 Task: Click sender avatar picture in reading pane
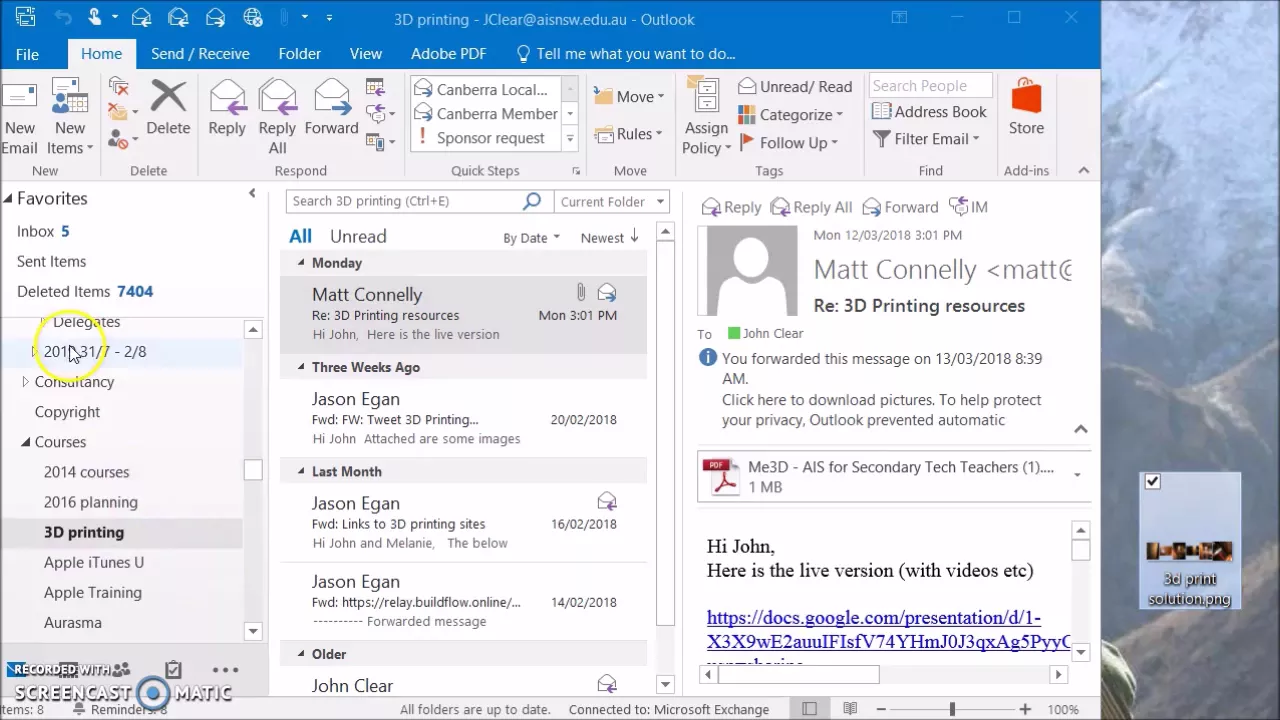(752, 271)
